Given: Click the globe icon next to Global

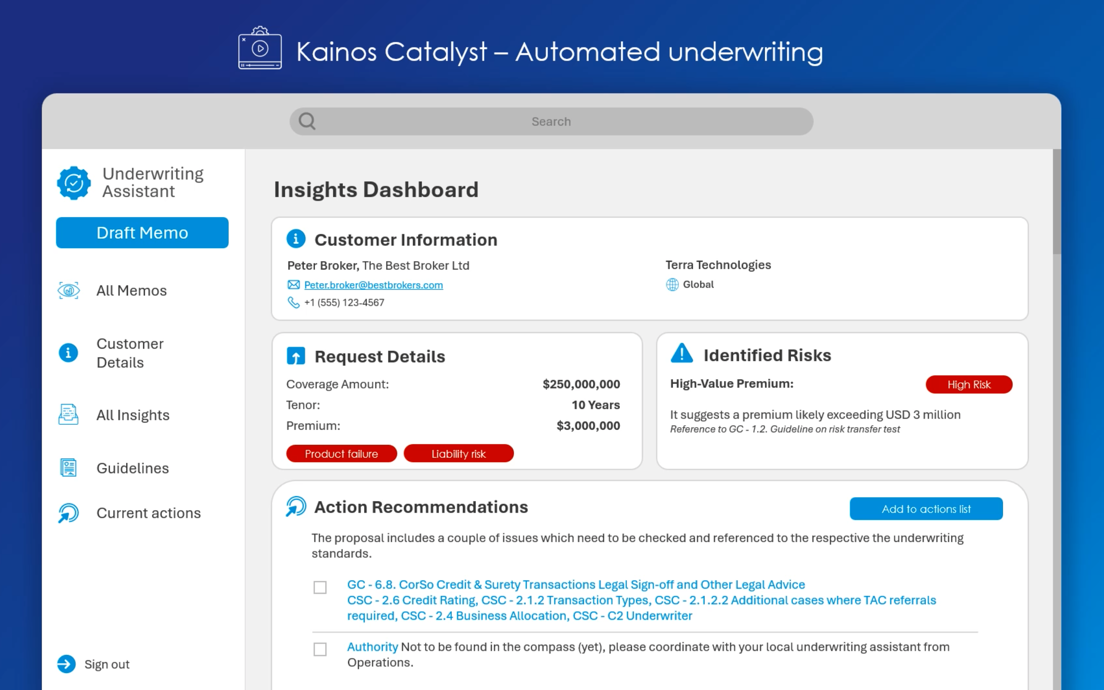Looking at the screenshot, I should tap(672, 284).
